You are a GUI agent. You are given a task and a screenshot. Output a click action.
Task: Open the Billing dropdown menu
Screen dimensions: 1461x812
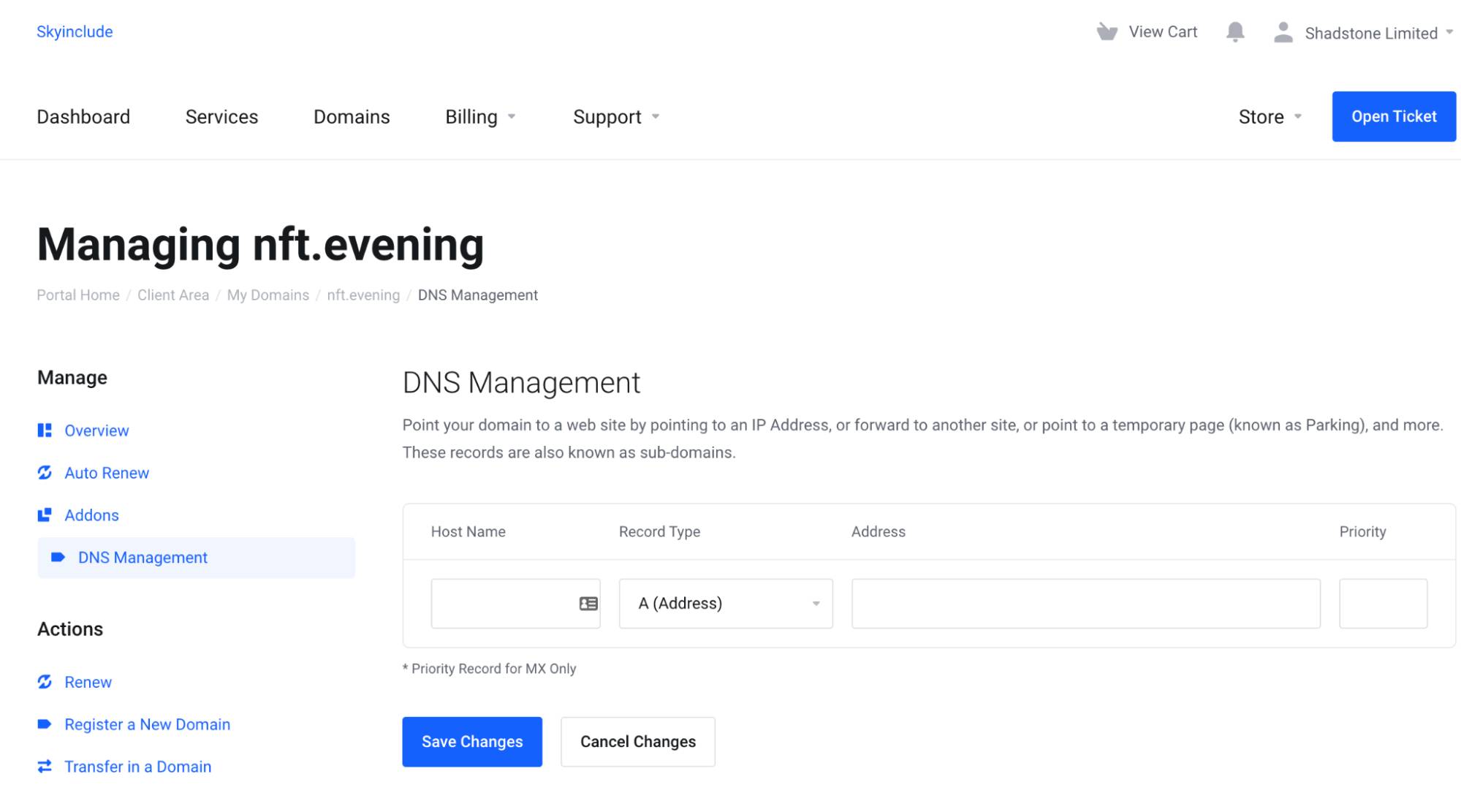pyautogui.click(x=479, y=116)
